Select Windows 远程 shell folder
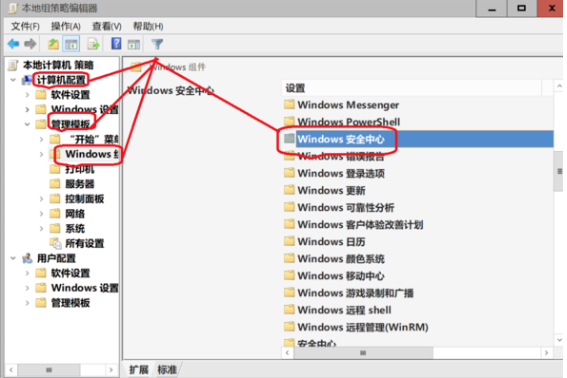The height and width of the screenshot is (378, 567). [x=344, y=310]
